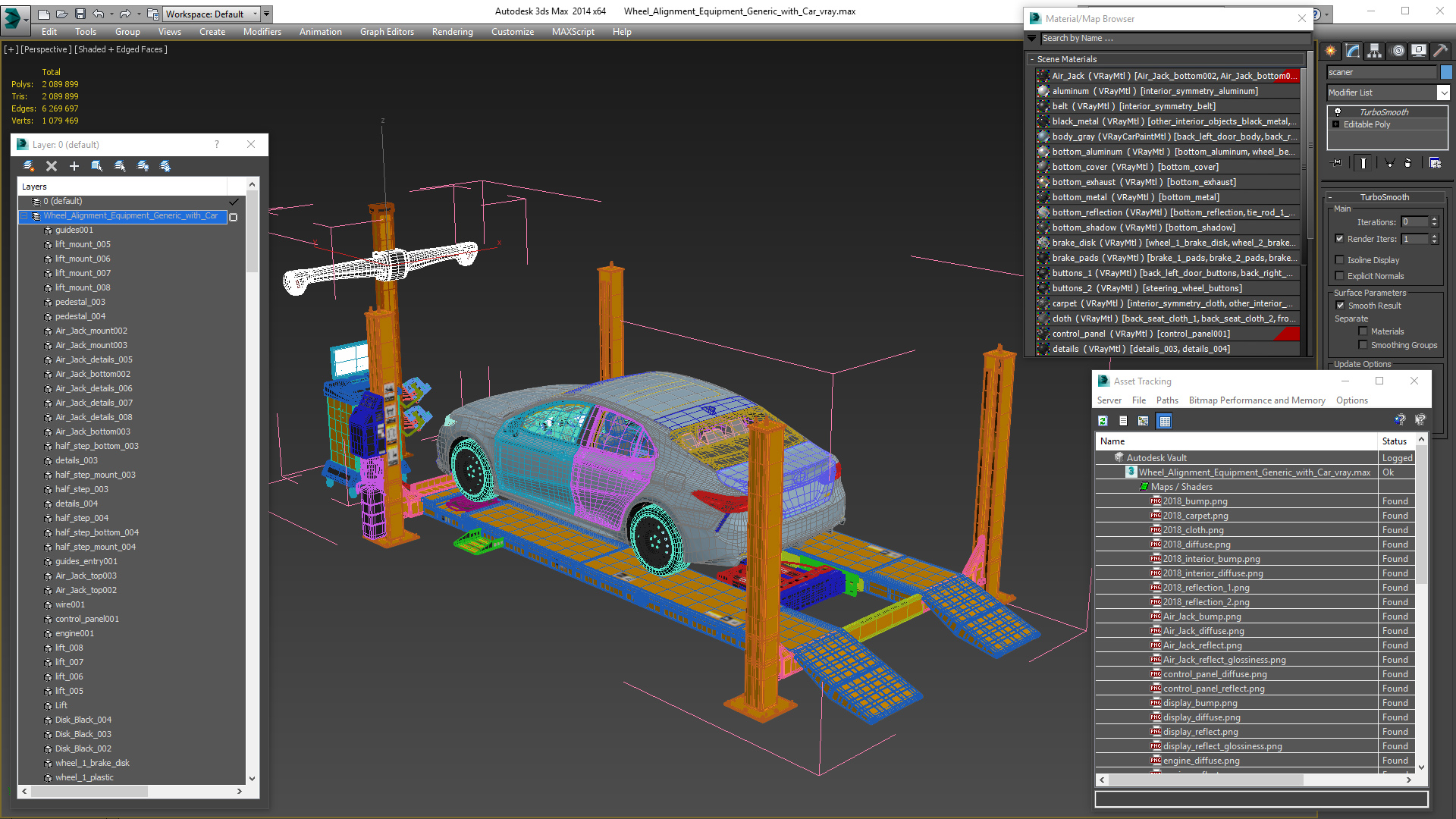Viewport: 1456px width, 819px height.
Task: Click Shaded + Edged Faces viewport label
Action: click(121, 49)
